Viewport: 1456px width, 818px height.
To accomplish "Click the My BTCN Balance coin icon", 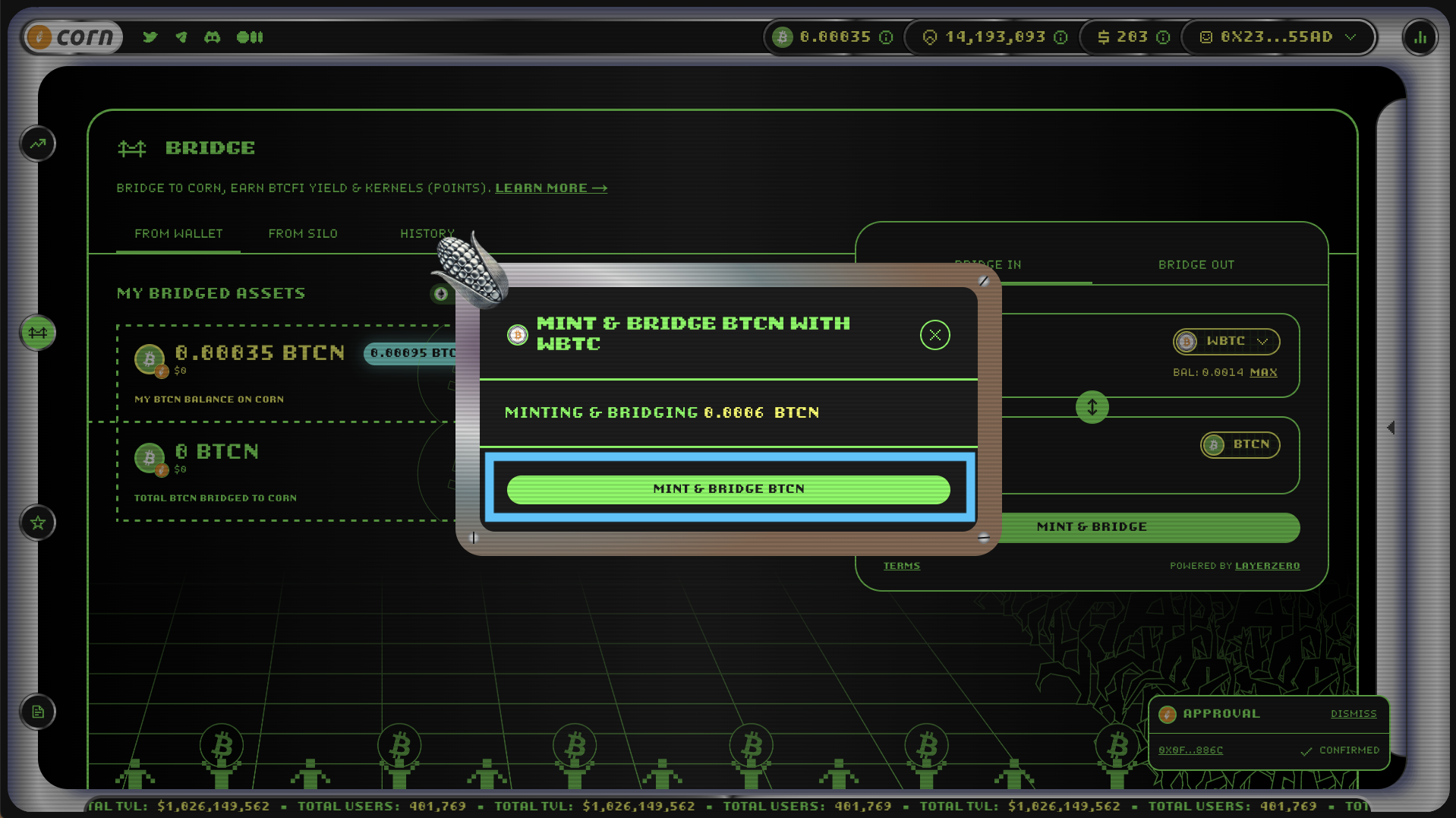I will click(x=150, y=360).
